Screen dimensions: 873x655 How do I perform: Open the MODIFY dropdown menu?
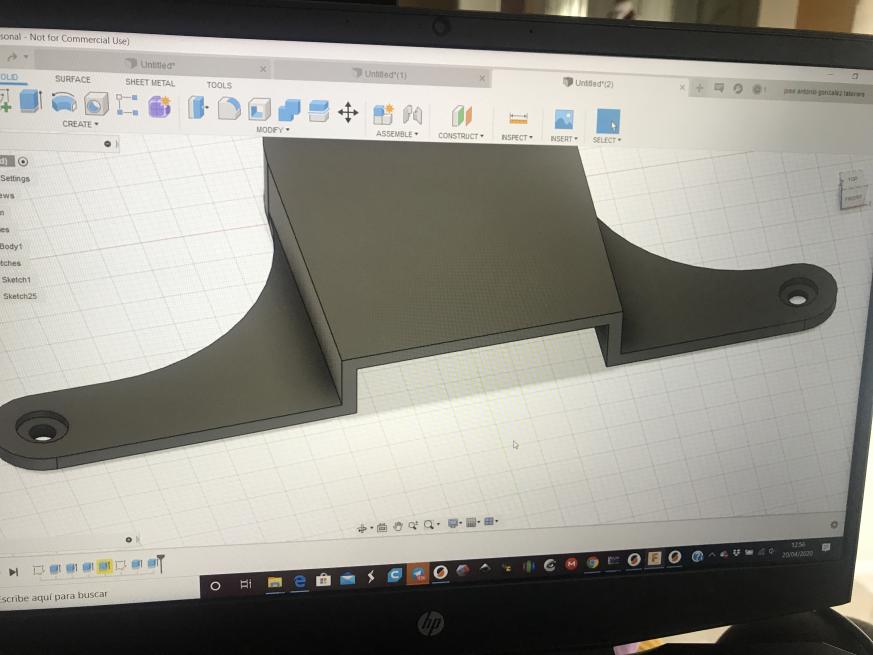point(272,130)
